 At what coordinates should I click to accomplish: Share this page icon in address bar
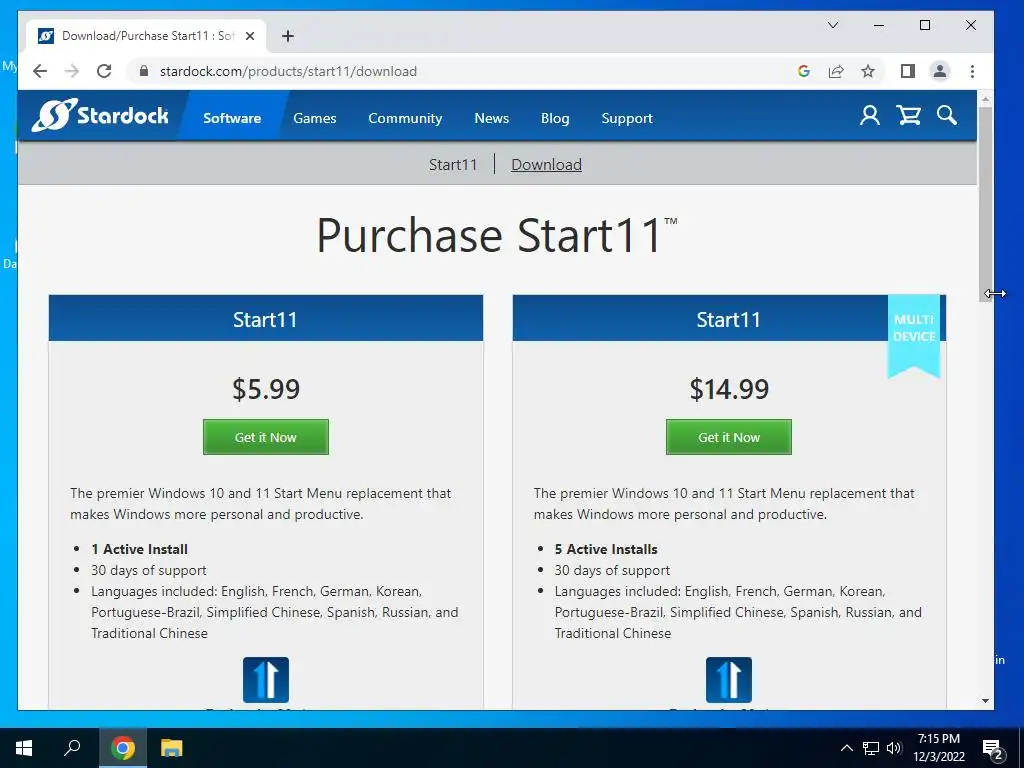(836, 71)
